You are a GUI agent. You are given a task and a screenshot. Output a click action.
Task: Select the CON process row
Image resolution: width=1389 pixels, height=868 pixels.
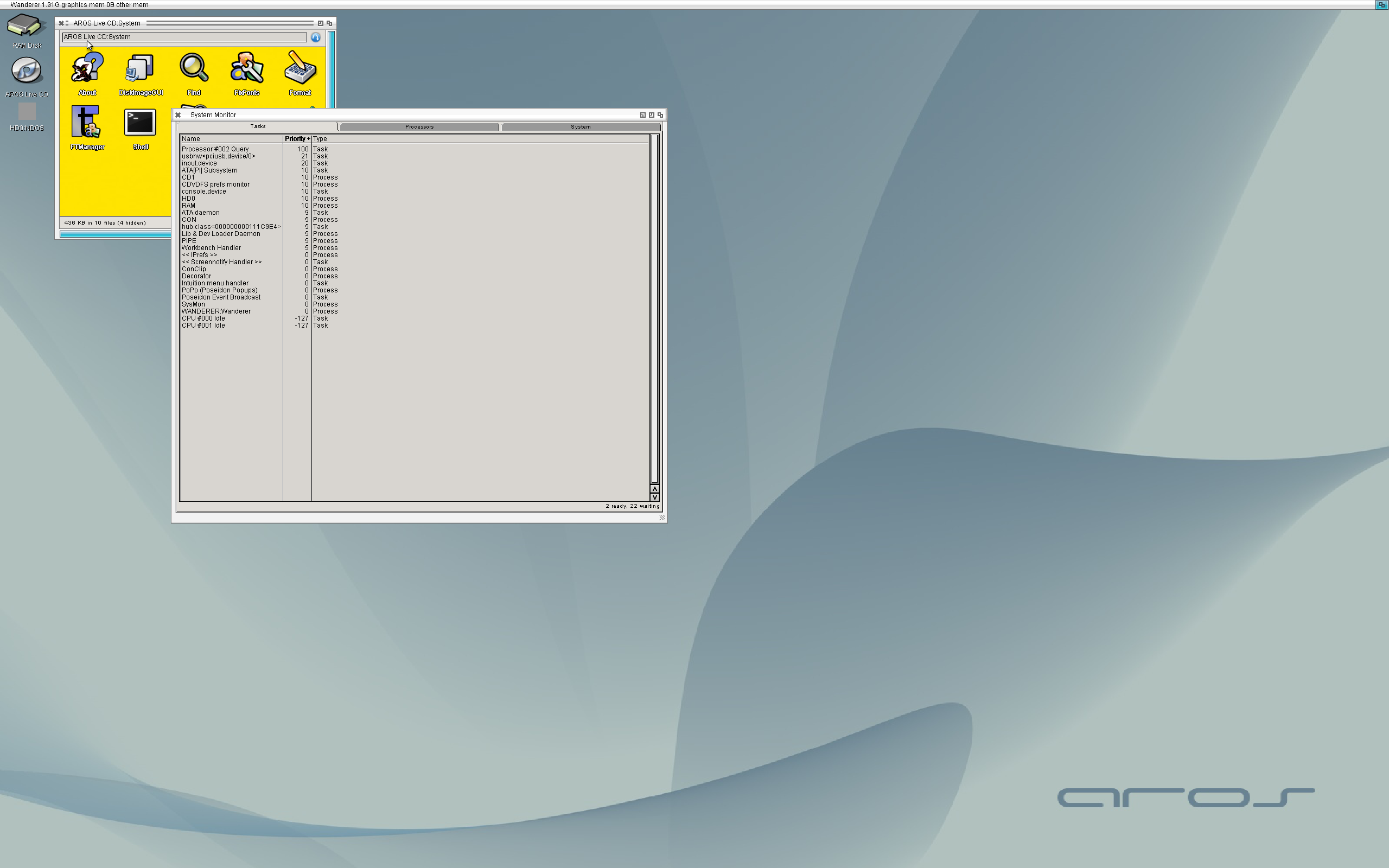coord(415,220)
